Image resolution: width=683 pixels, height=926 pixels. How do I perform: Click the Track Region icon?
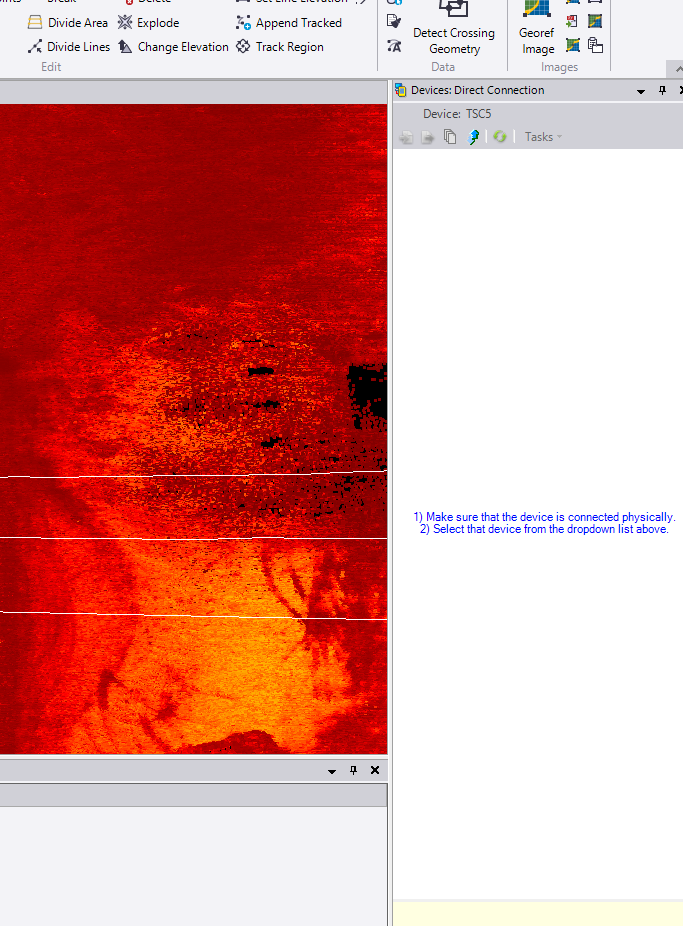pyautogui.click(x=243, y=46)
